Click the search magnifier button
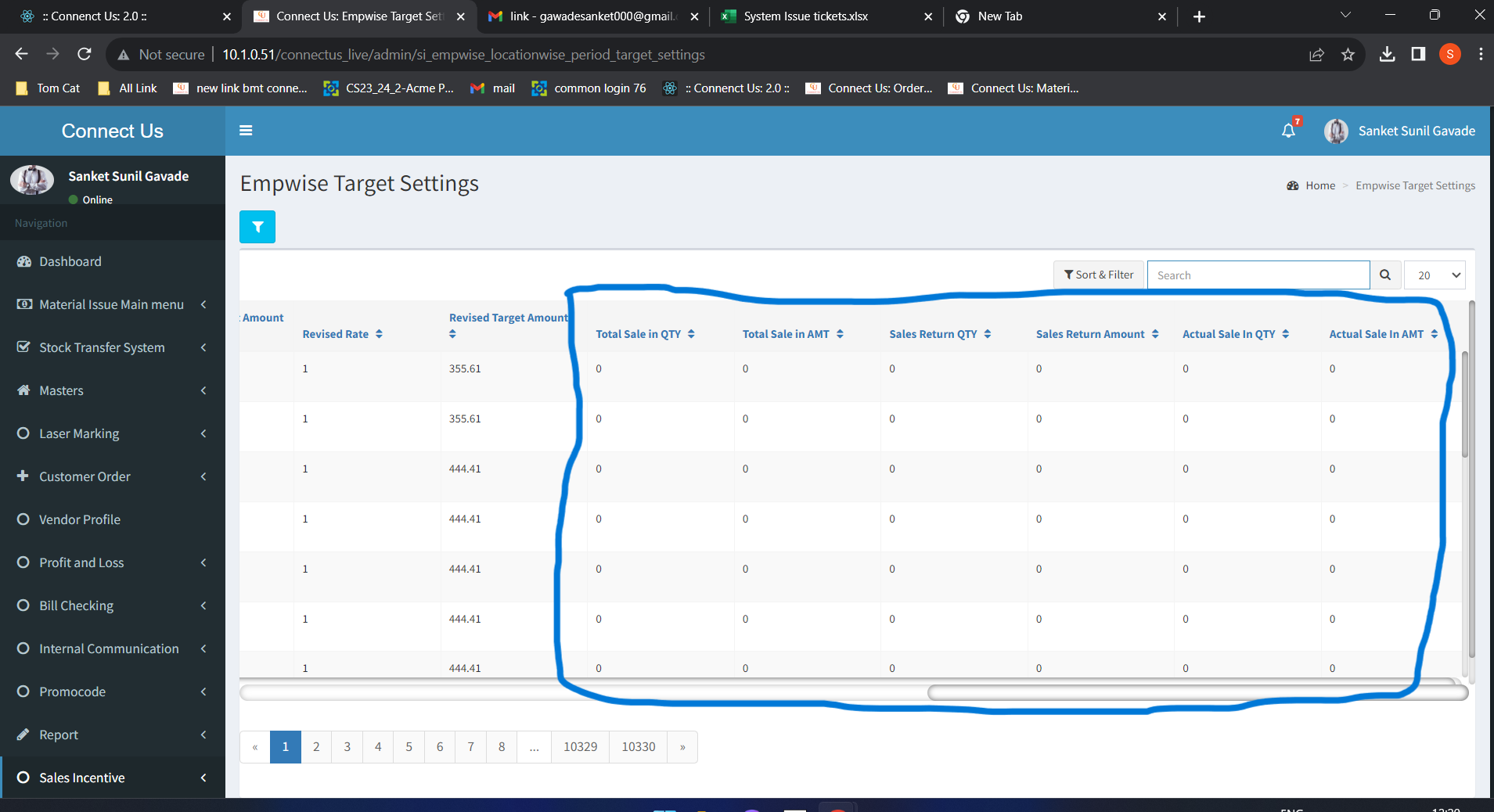 point(1385,275)
